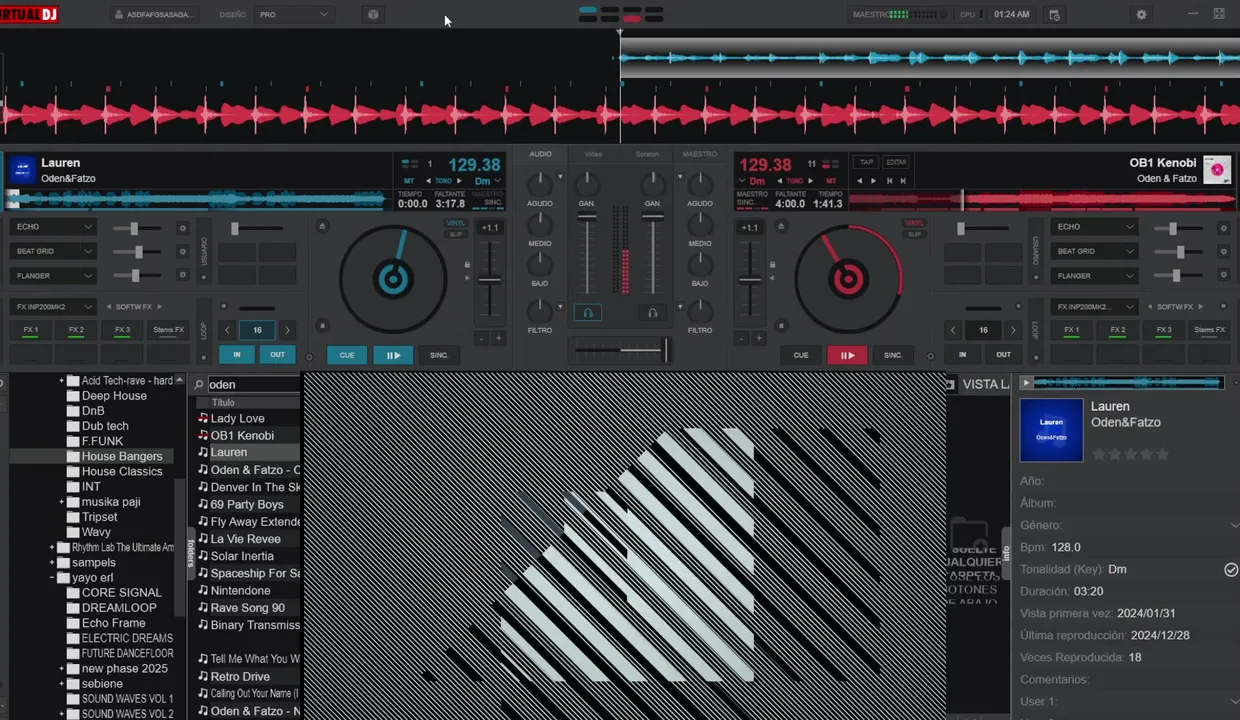The height and width of the screenshot is (720, 1240).
Task: Click the user account button ASDFAFGSASAGA
Action: (x=155, y=15)
